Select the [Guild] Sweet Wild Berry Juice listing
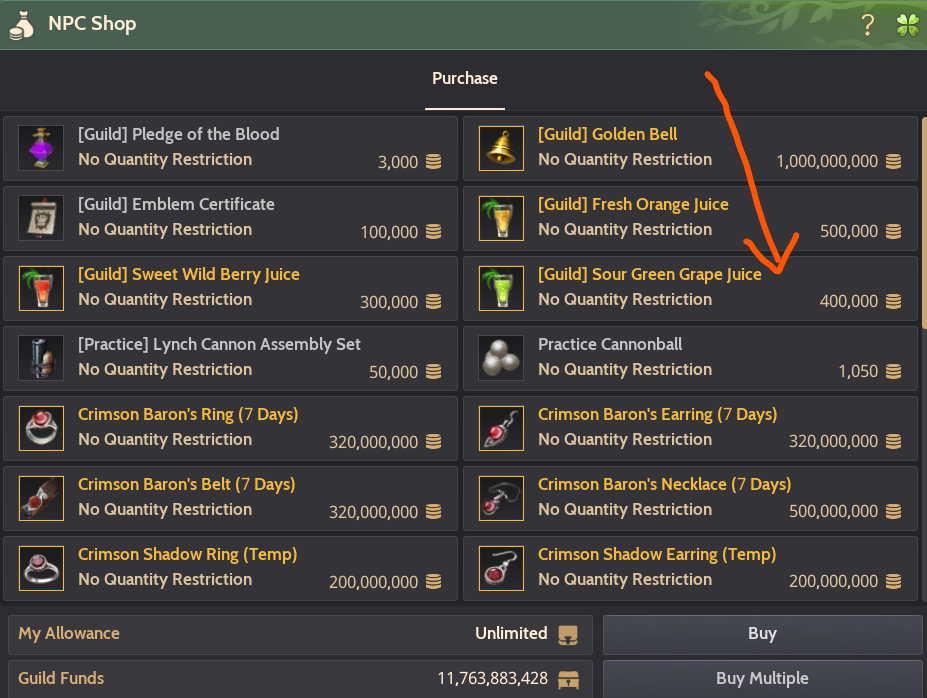927x698 pixels. click(x=230, y=287)
